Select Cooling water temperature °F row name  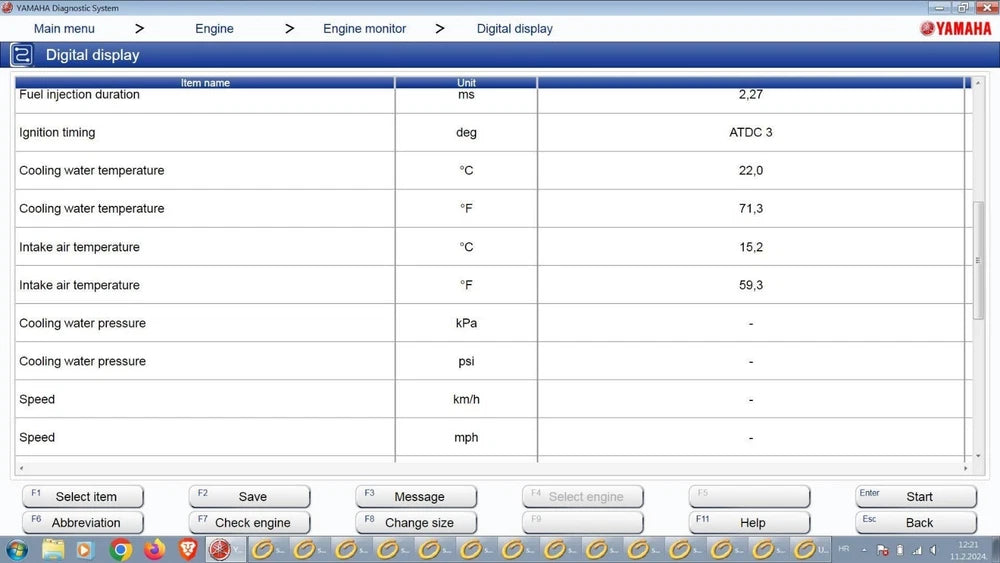(x=91, y=208)
